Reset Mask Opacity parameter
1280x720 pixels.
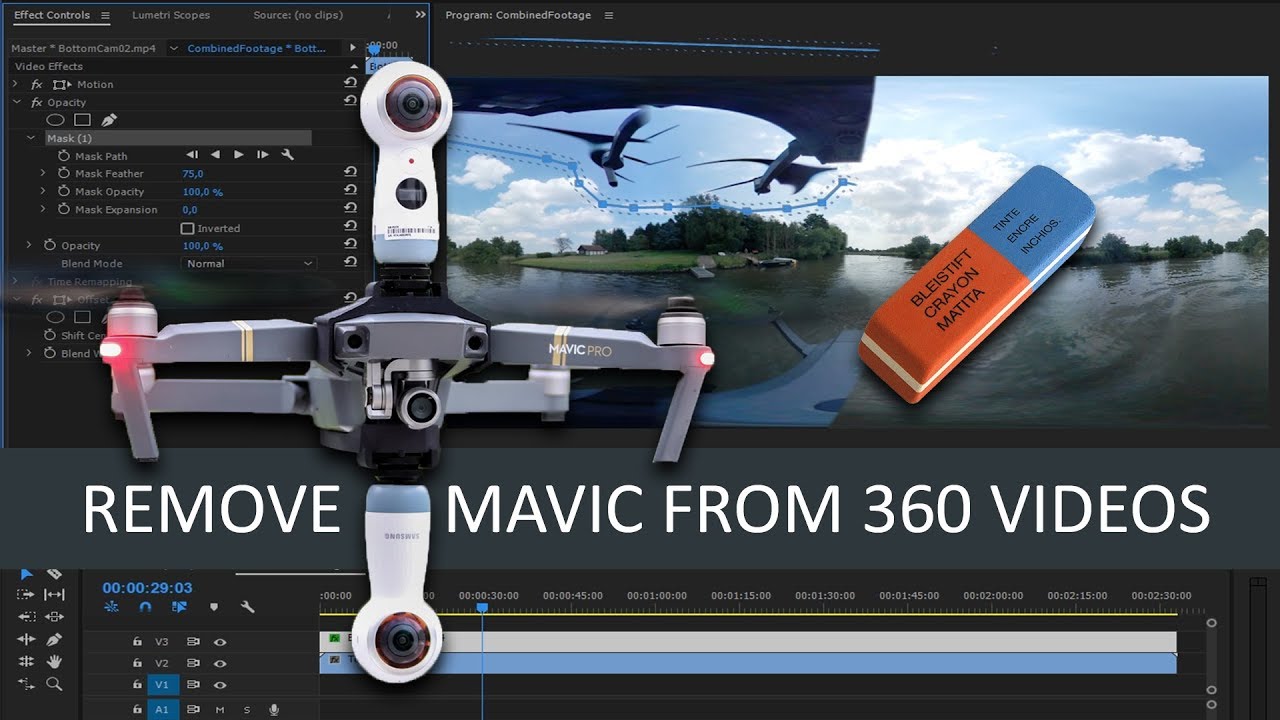(x=350, y=191)
